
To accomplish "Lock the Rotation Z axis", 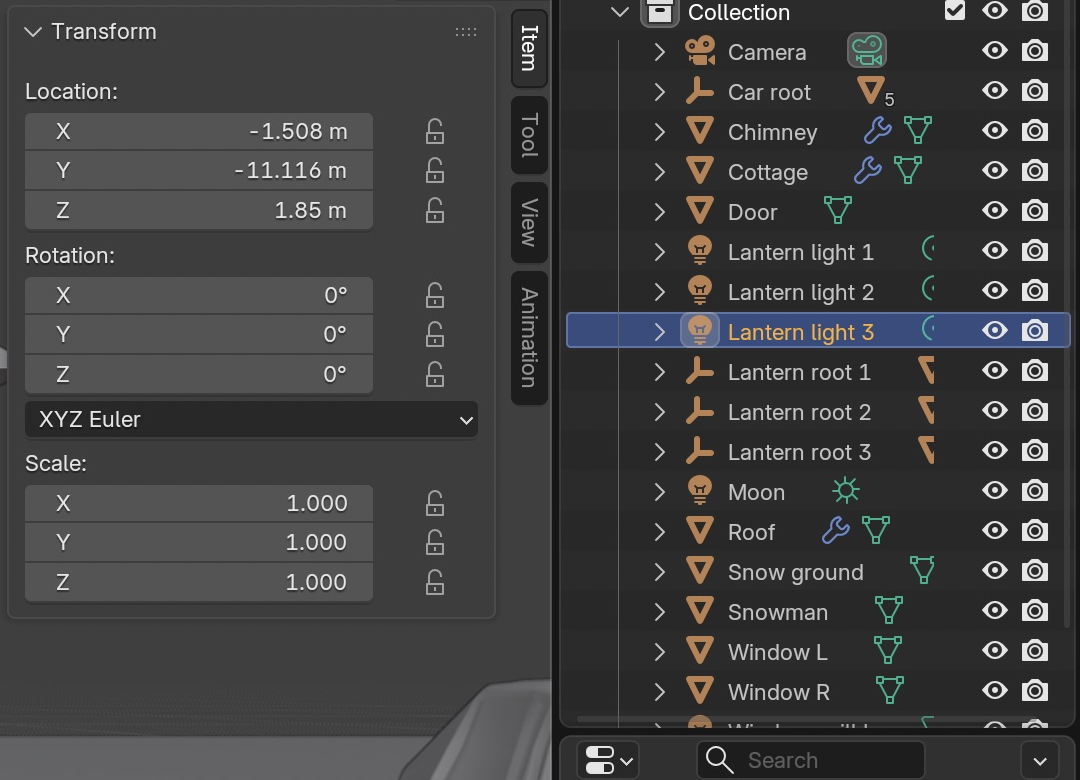I will (x=435, y=374).
